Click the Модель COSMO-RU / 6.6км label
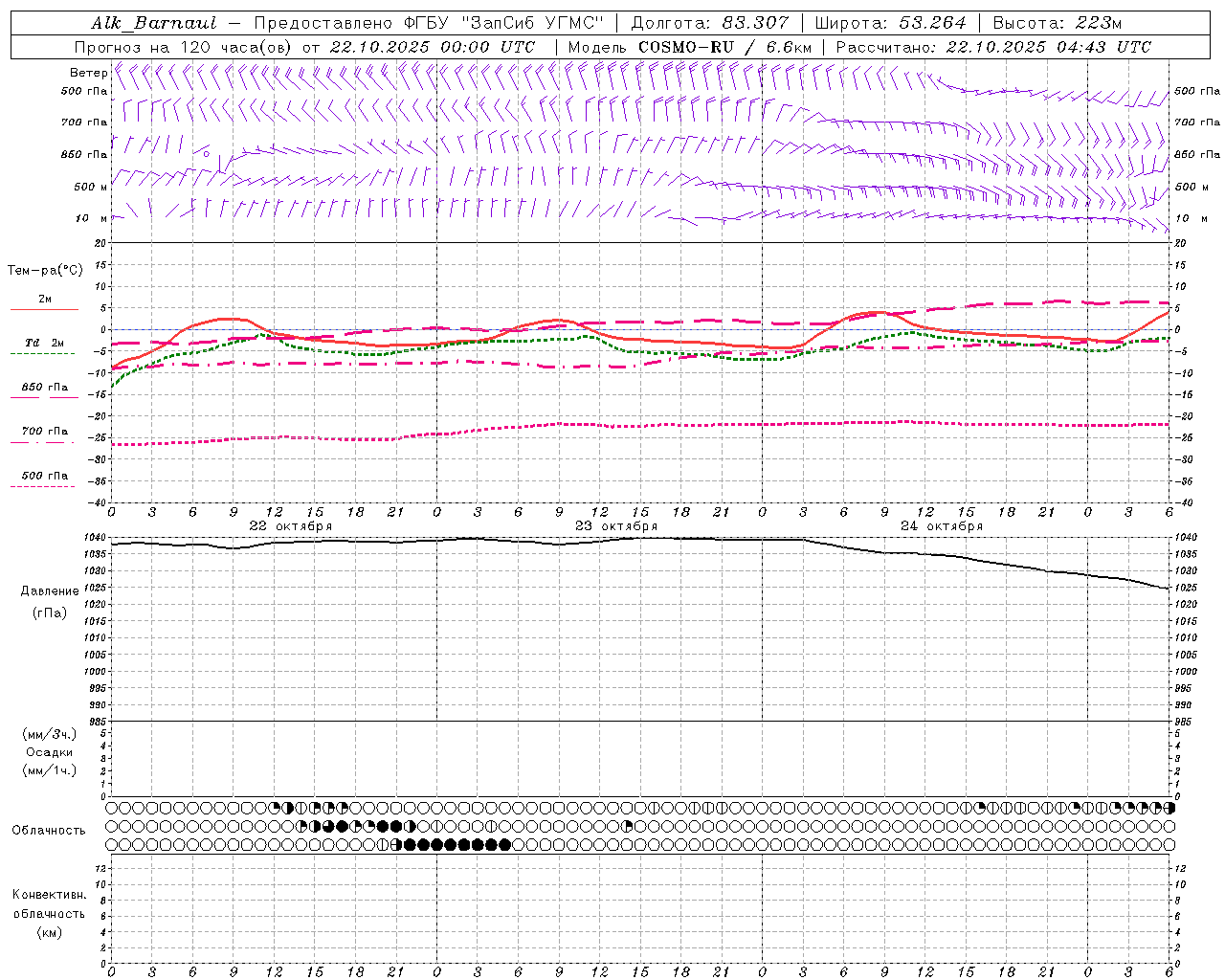Viewport: 1225px width, 980px height. pos(689,47)
